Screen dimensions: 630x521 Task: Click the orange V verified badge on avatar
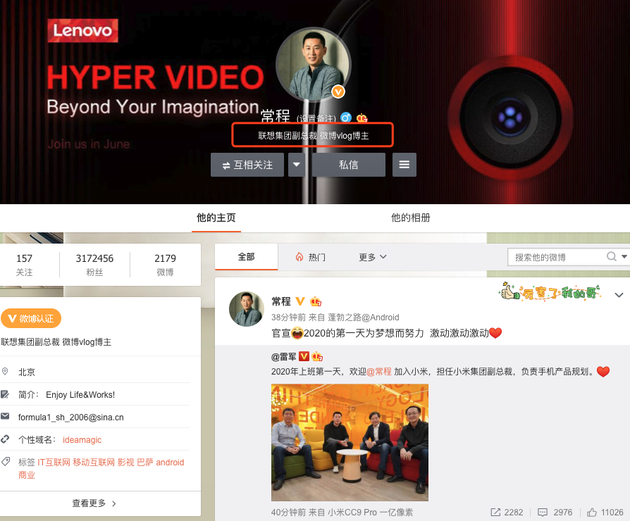point(338,92)
